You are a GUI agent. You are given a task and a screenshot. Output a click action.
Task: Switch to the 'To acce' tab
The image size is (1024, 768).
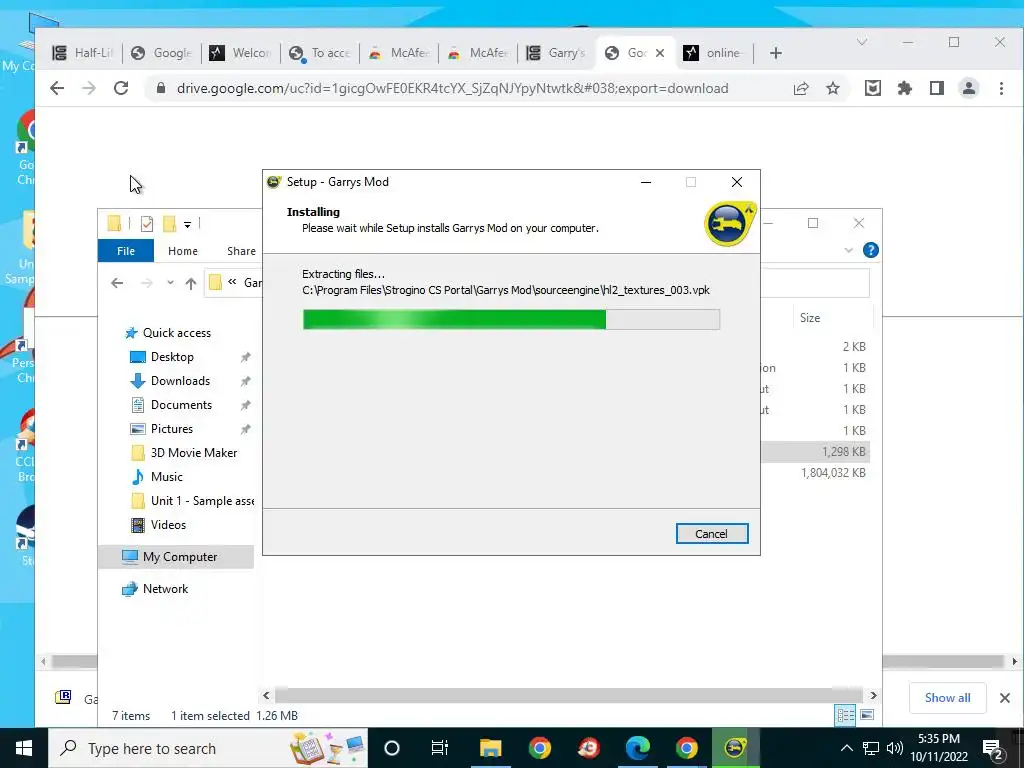pos(320,53)
